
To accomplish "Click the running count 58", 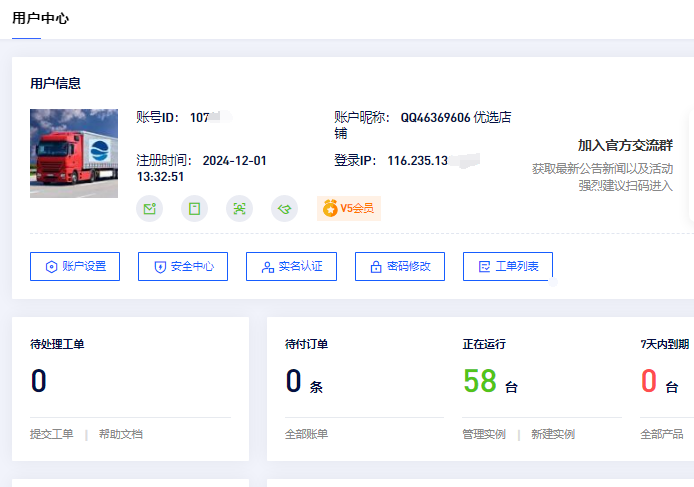I will click(x=480, y=381).
